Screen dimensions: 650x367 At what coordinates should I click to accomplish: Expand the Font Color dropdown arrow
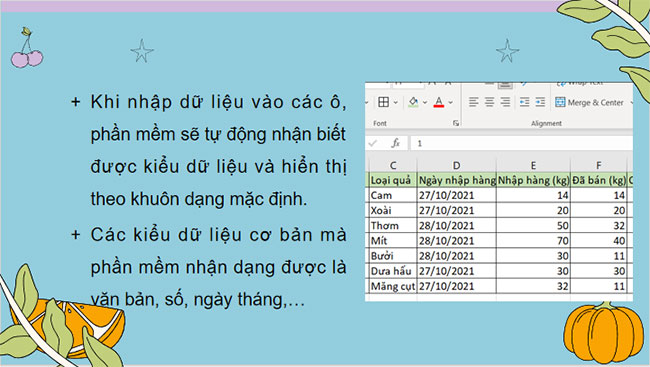pos(451,102)
